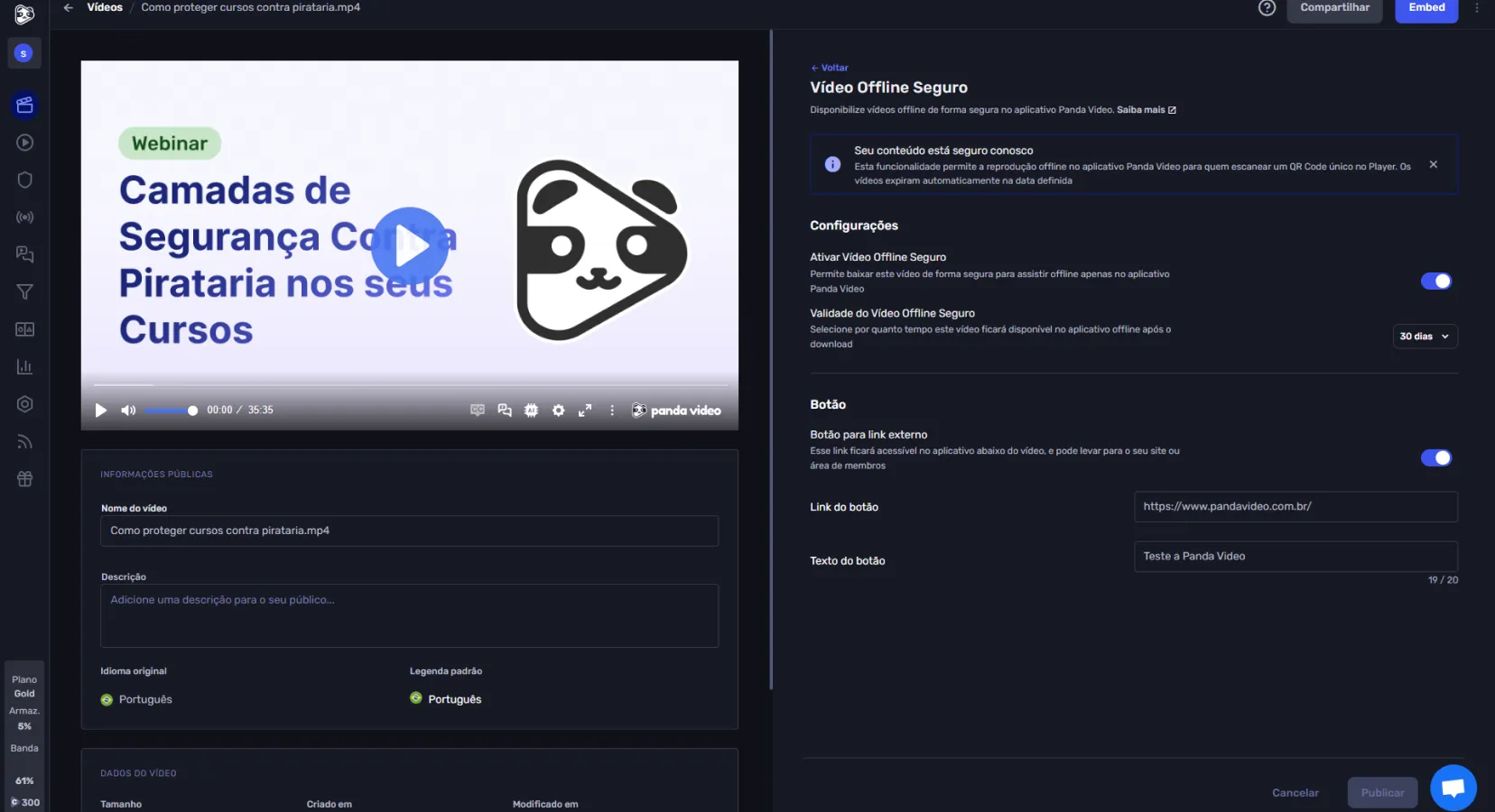Open the help question mark icon

coord(1267,8)
